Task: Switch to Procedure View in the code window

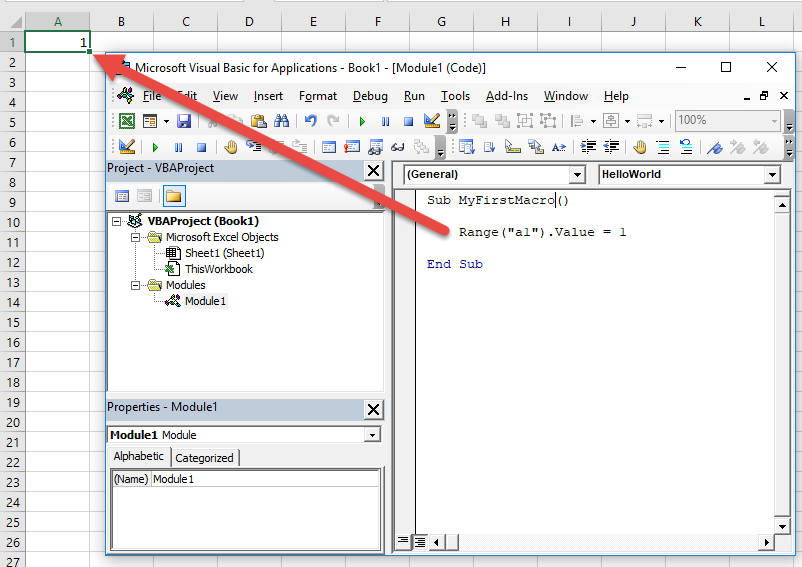Action: pos(403,540)
